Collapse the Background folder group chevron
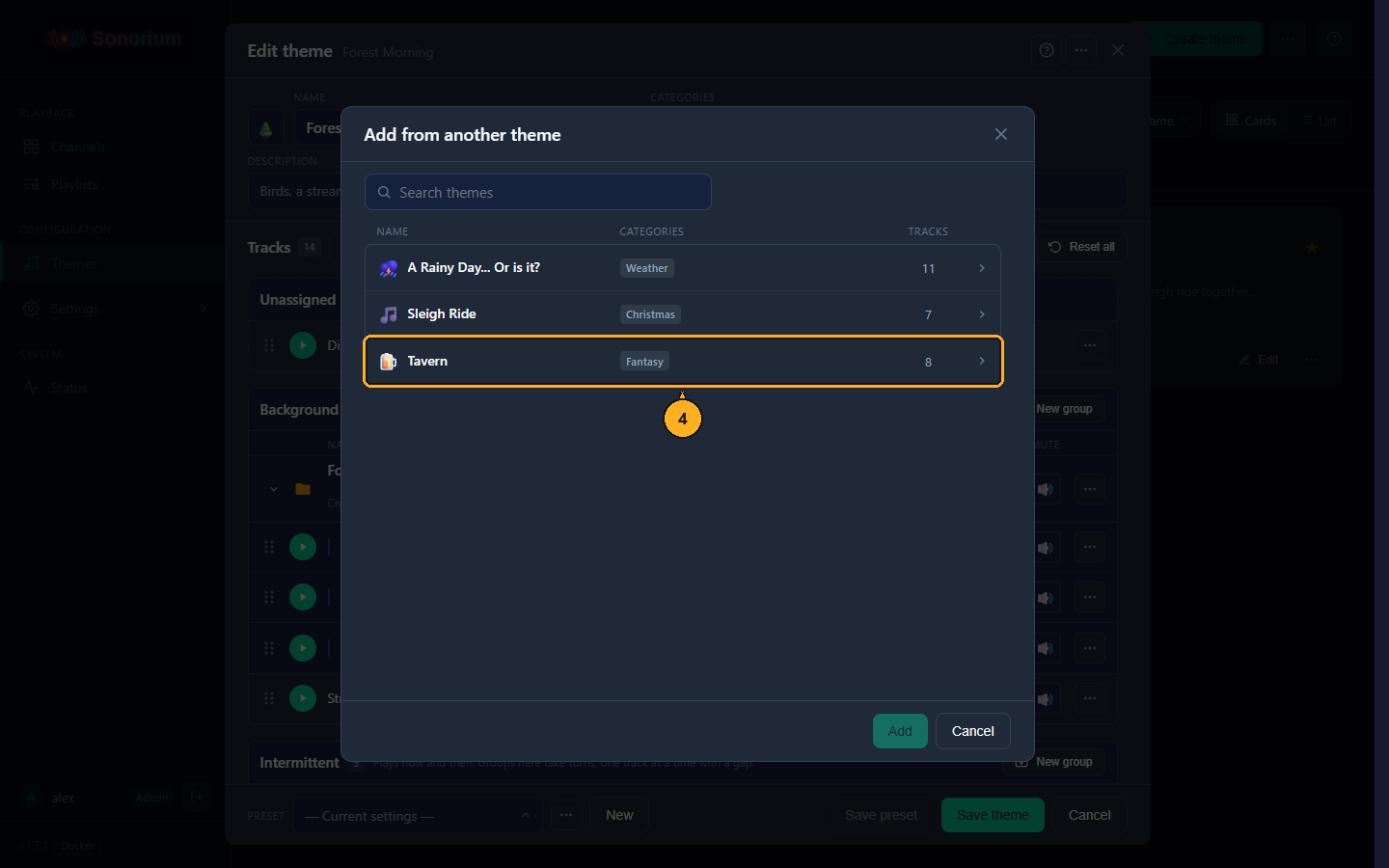 point(274,489)
